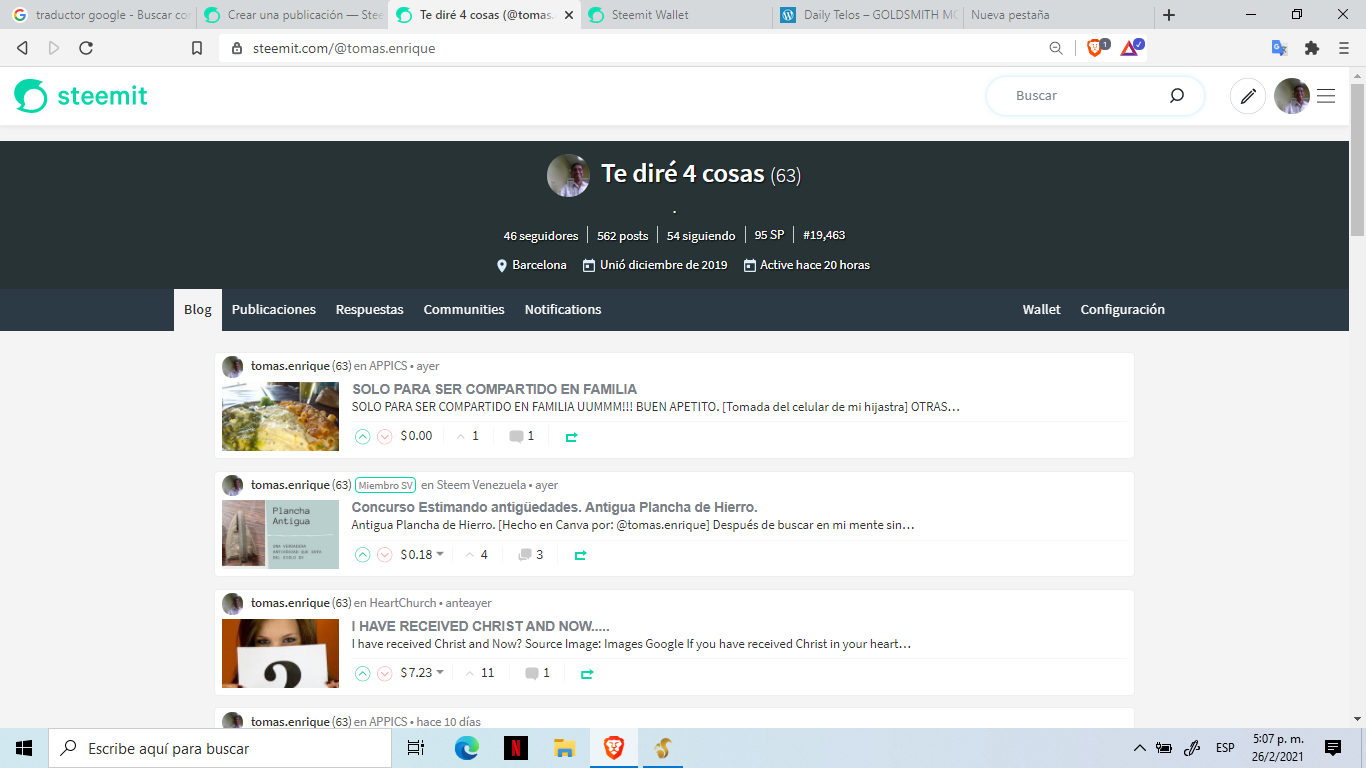Downvote the SOLO PARA SER COMPARTIDO post

point(384,436)
